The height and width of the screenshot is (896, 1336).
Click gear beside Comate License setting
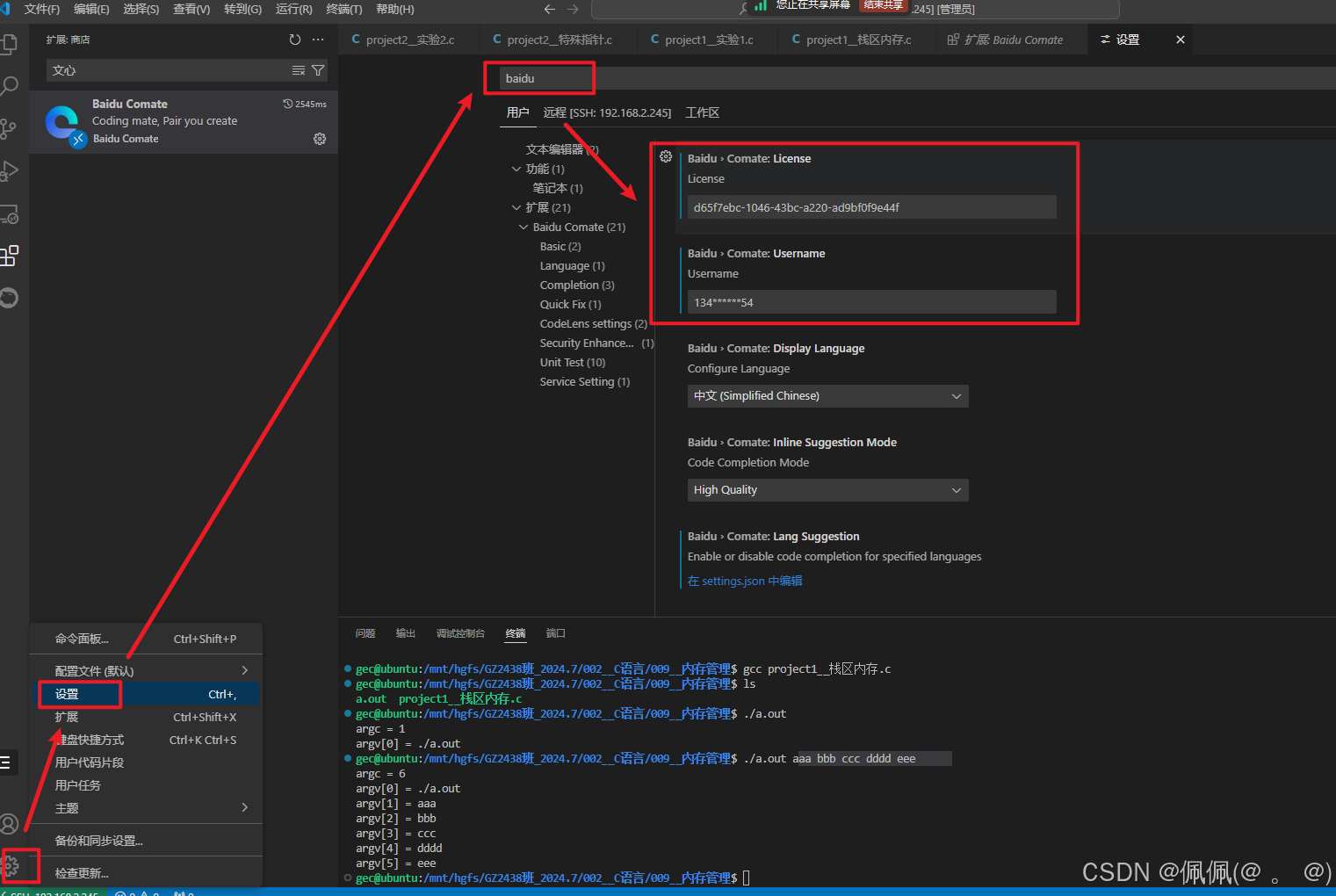[666, 156]
